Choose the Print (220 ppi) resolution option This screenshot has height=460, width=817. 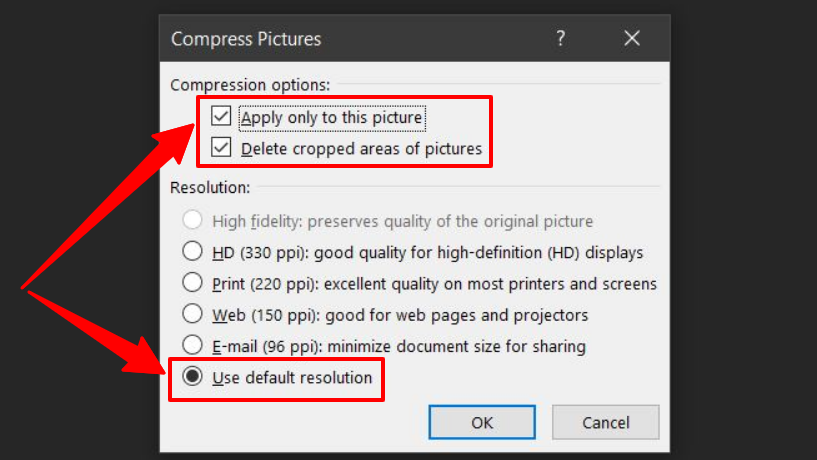pos(193,284)
